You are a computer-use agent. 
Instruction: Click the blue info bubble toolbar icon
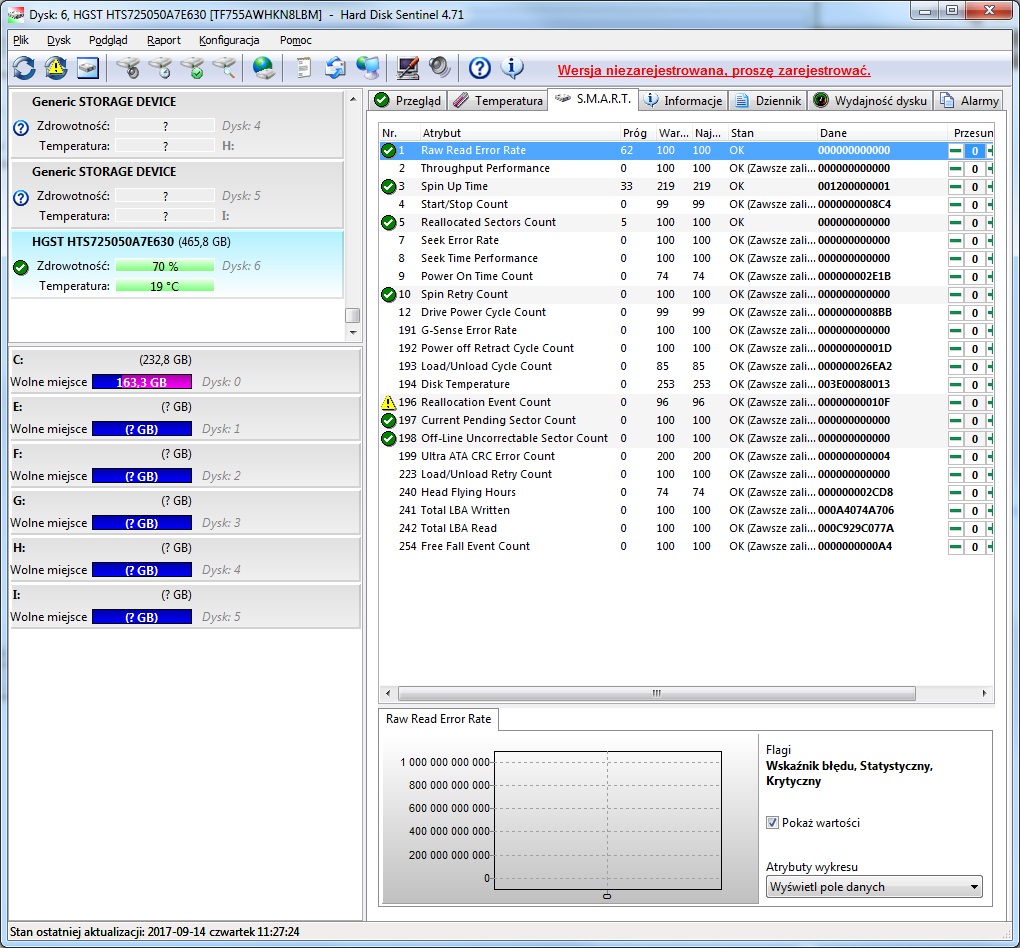[x=512, y=68]
